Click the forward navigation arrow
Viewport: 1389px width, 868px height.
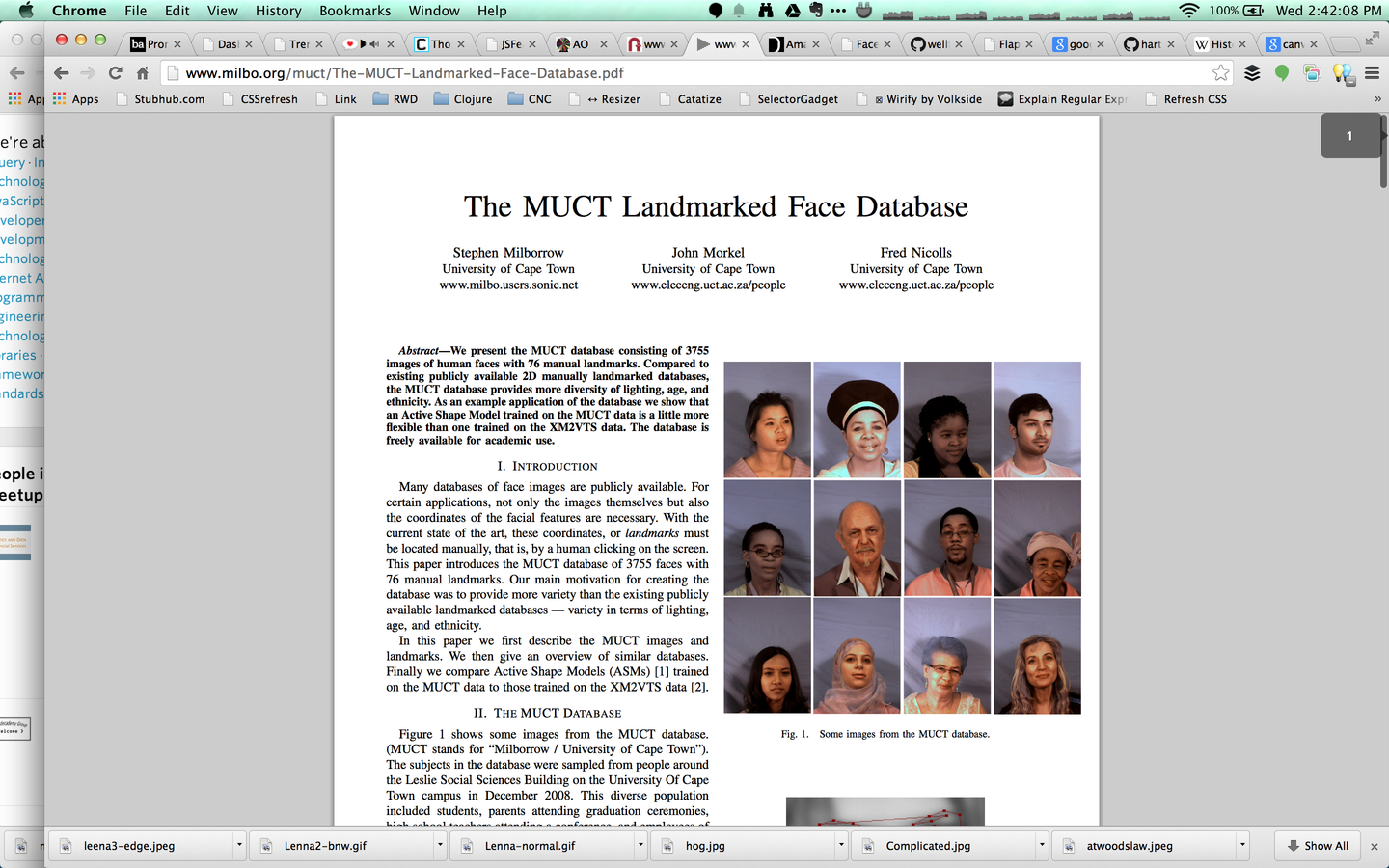coord(88,73)
